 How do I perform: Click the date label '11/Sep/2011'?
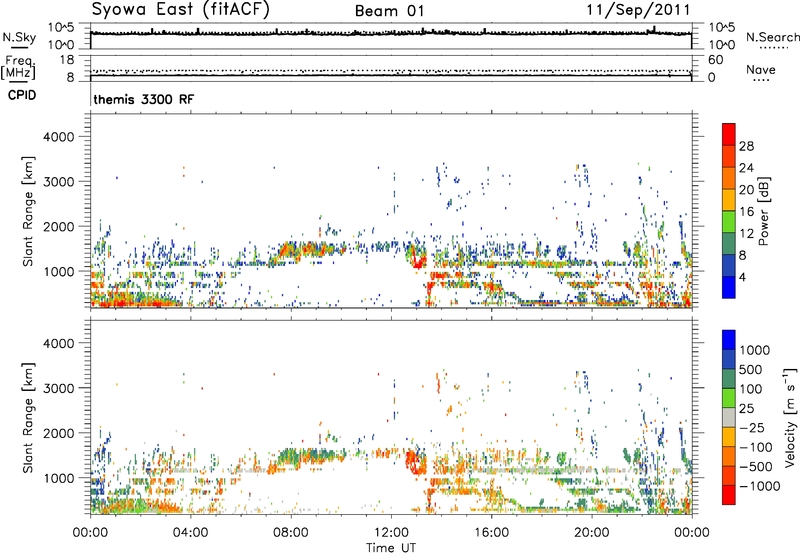point(638,10)
